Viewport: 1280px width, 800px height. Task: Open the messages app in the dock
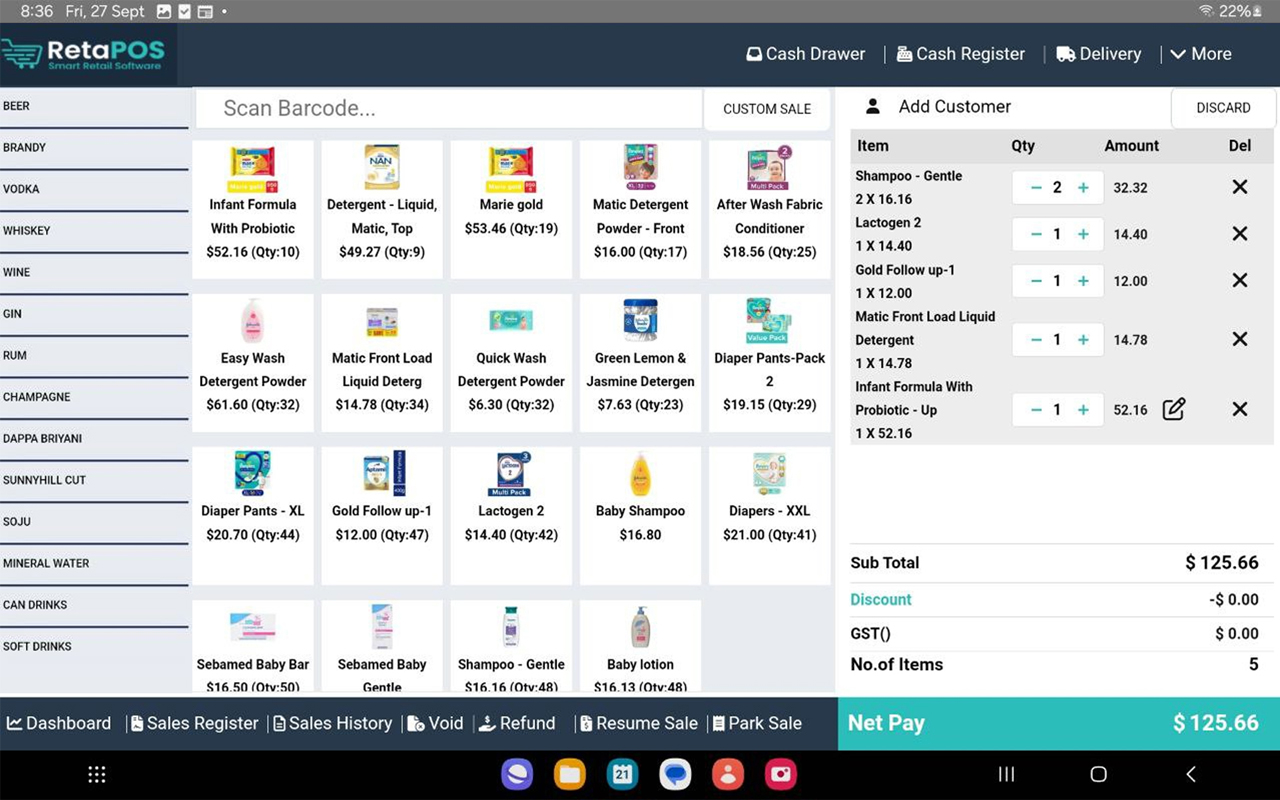pyautogui.click(x=675, y=774)
